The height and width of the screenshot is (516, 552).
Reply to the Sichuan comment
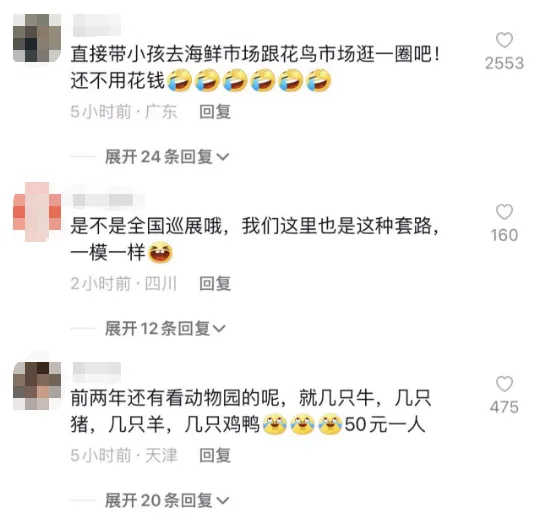point(215,284)
